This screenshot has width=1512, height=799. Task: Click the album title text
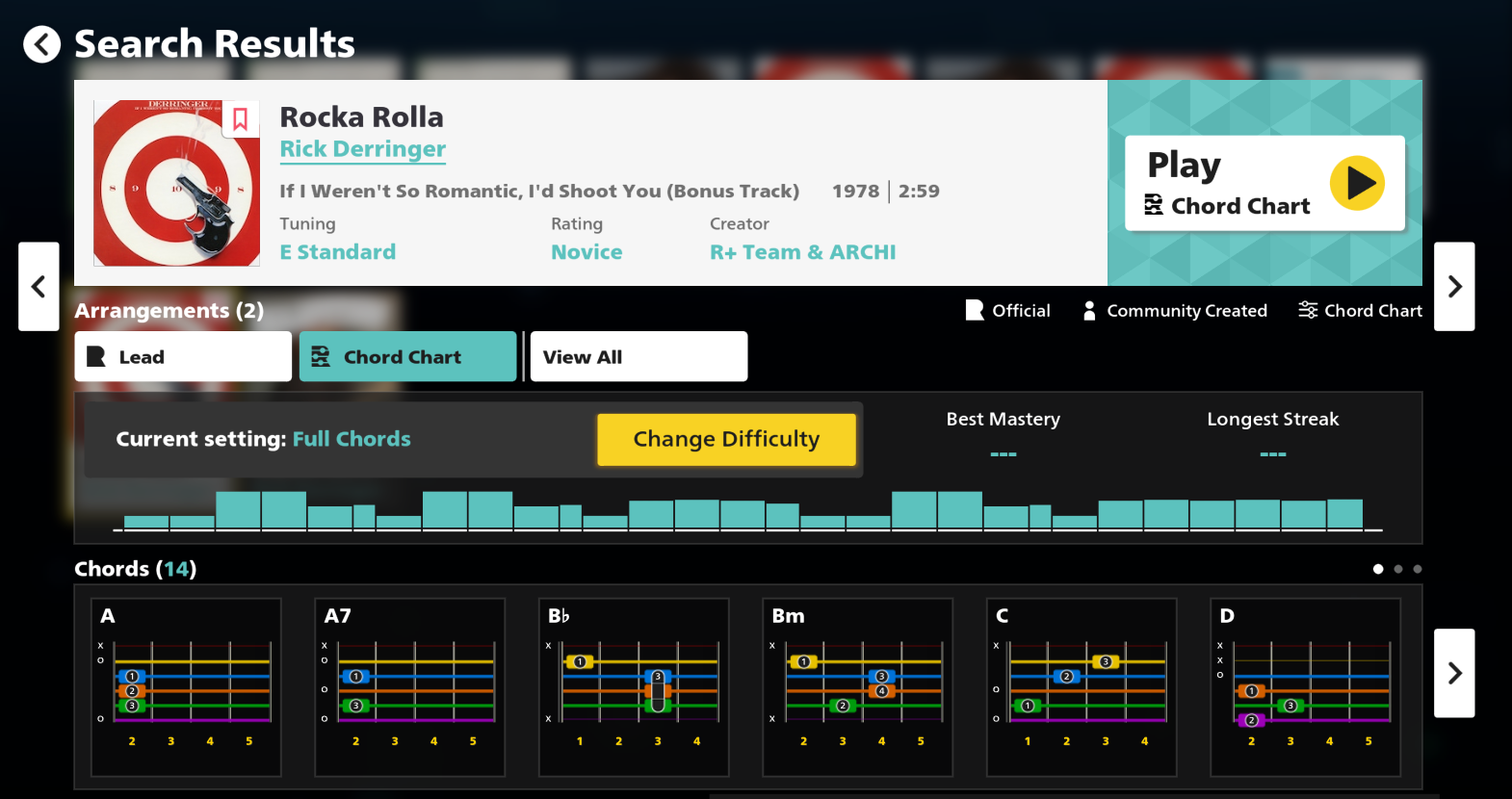pyautogui.click(x=539, y=191)
